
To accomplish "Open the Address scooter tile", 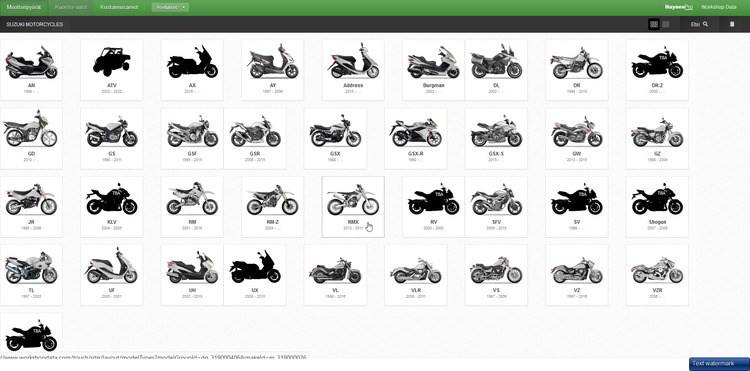I will pos(353,70).
